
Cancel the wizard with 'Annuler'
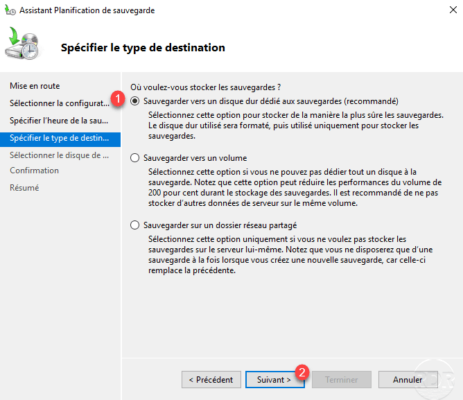click(407, 380)
